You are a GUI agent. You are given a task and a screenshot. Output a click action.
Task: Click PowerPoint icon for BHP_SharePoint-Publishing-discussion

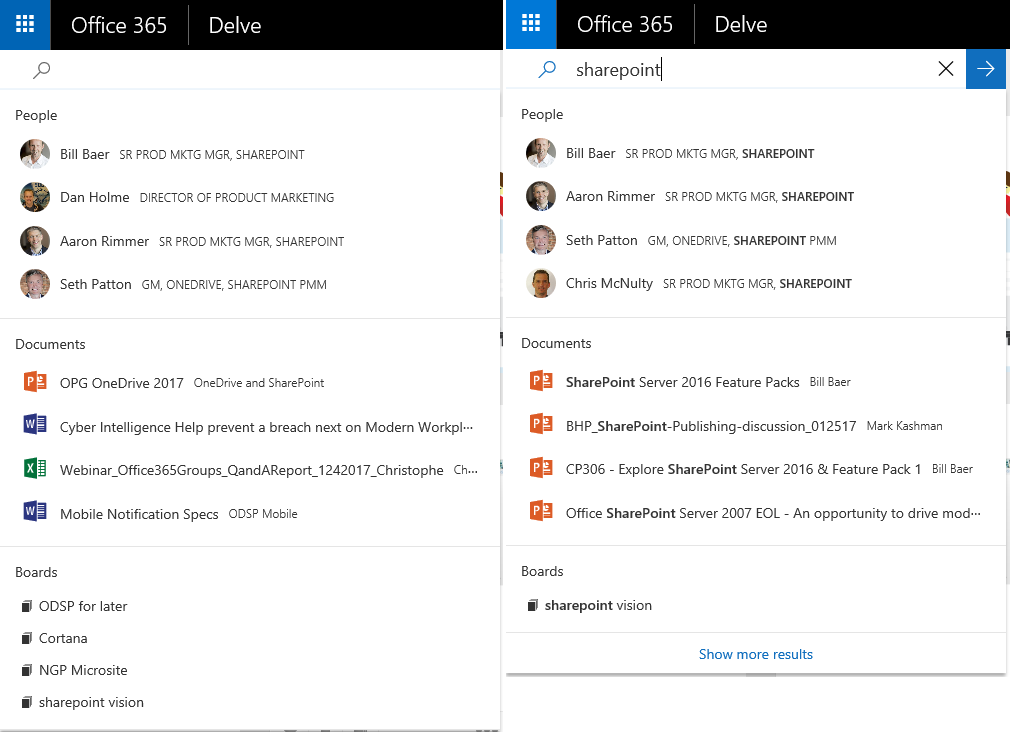click(x=541, y=424)
